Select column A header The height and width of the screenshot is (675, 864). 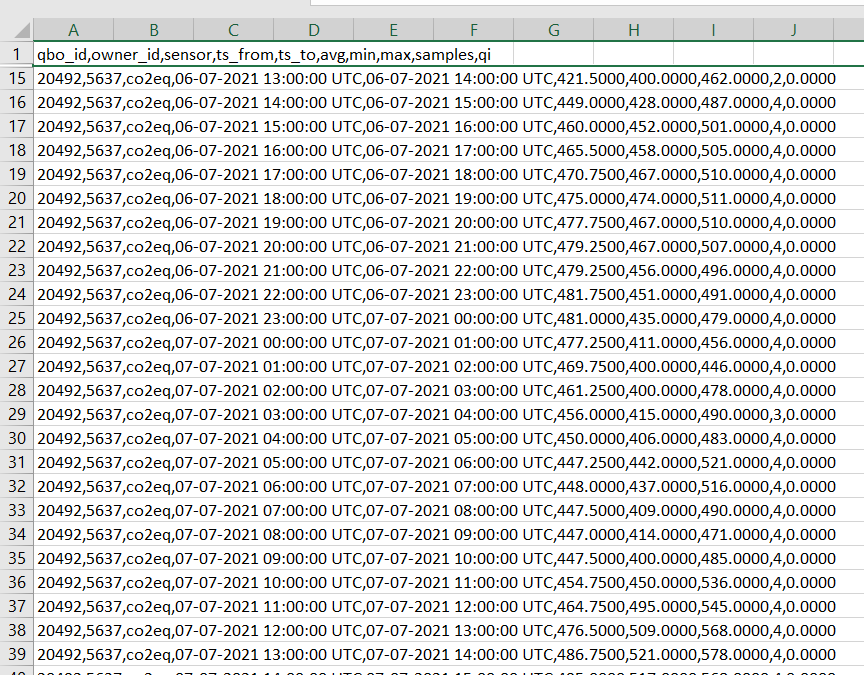point(73,30)
